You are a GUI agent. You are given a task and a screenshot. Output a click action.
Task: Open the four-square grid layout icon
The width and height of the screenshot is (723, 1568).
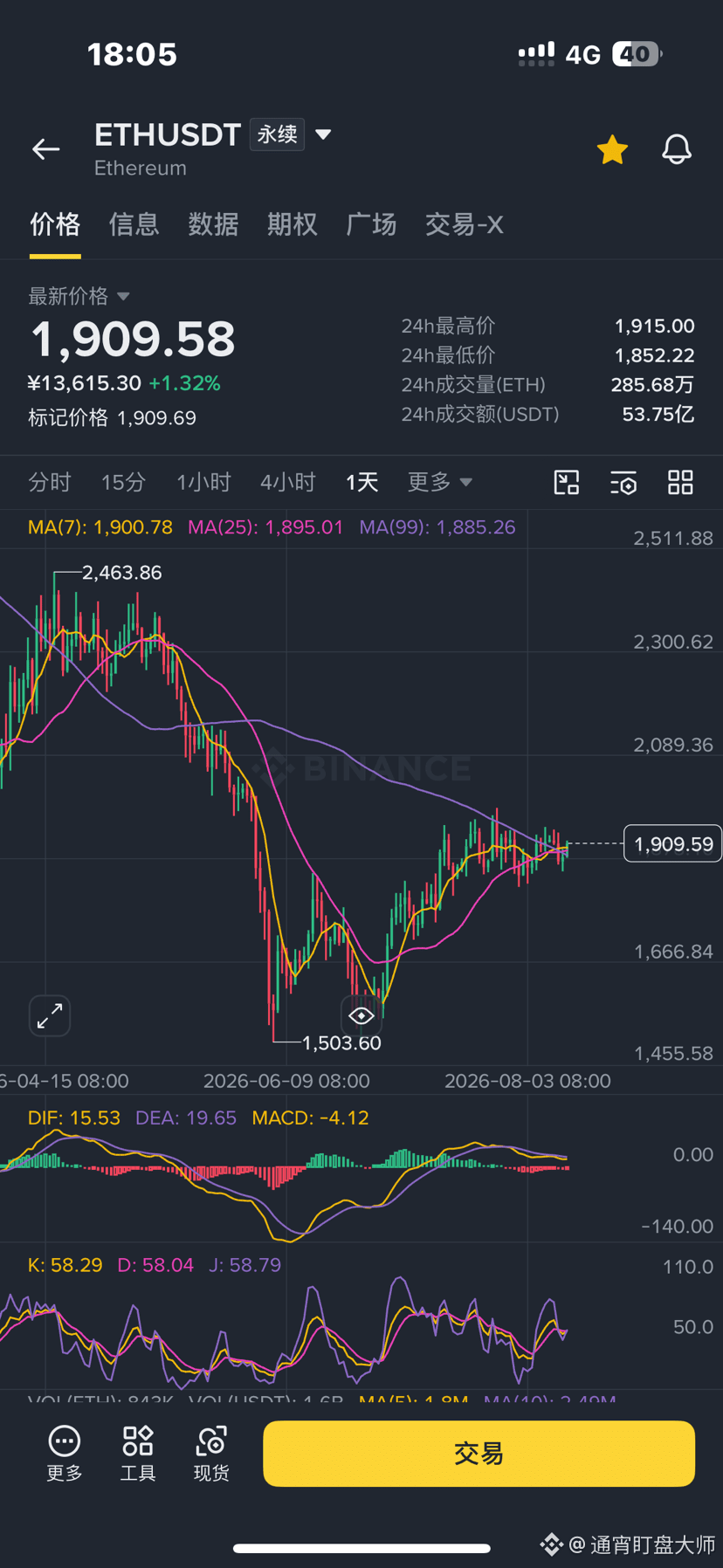(680, 482)
